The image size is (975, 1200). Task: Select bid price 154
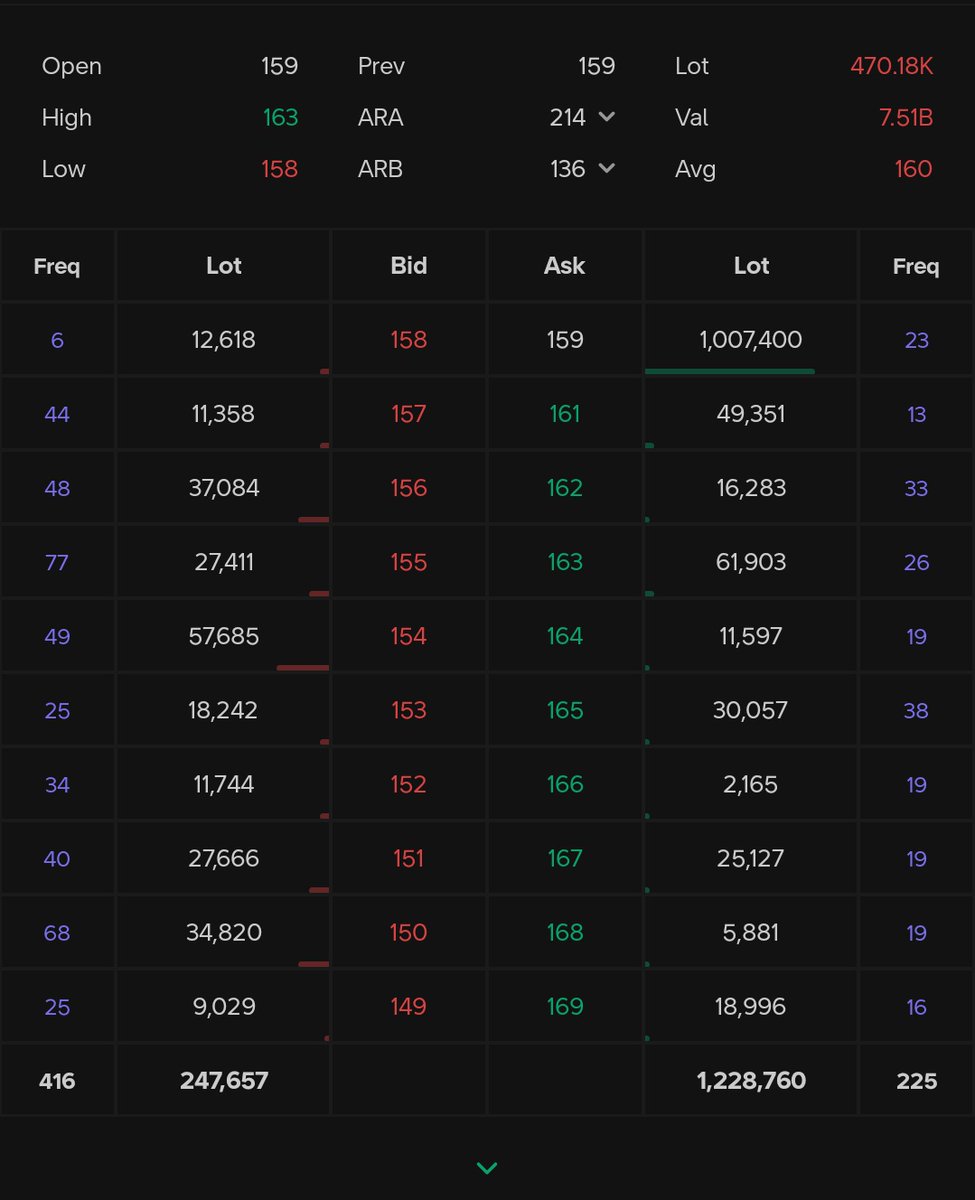click(409, 636)
